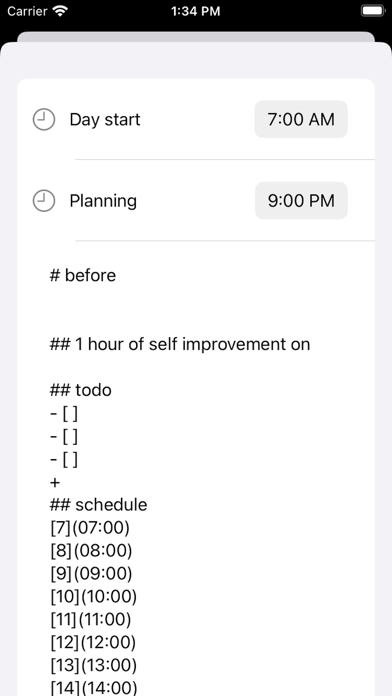Tap the clock icon beside Planning
Viewport: 392px width, 696px height.
coord(44,201)
